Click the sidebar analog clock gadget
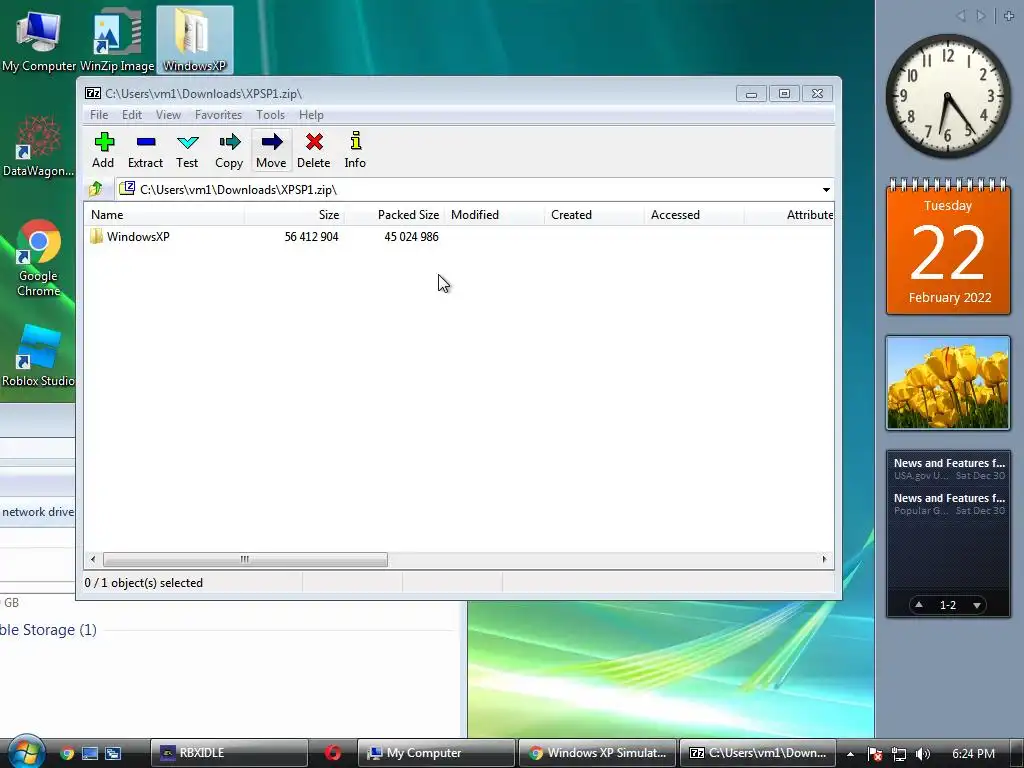Image resolution: width=1024 pixels, height=768 pixels. [948, 96]
